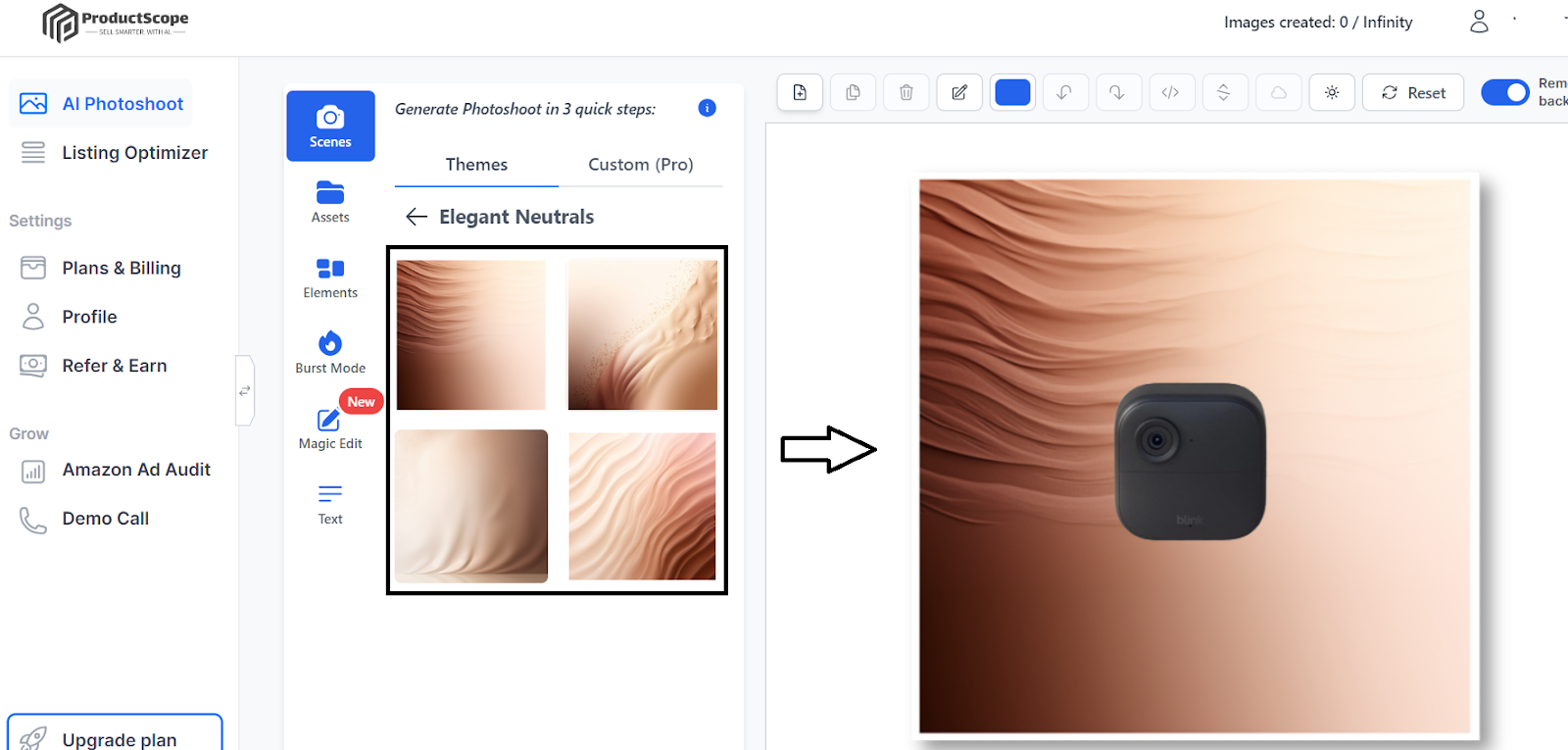Viewport: 1568px width, 750px height.
Task: Open the Profile settings page
Action: tap(69, 317)
